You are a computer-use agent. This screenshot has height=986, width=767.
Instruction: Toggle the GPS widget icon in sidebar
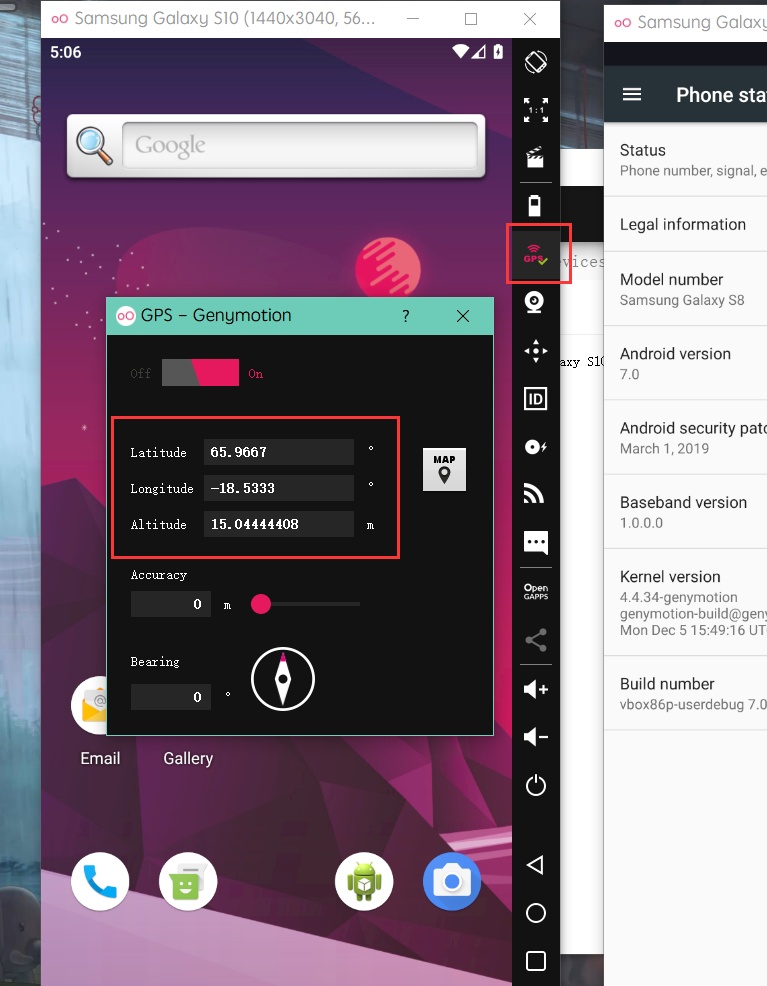535,255
